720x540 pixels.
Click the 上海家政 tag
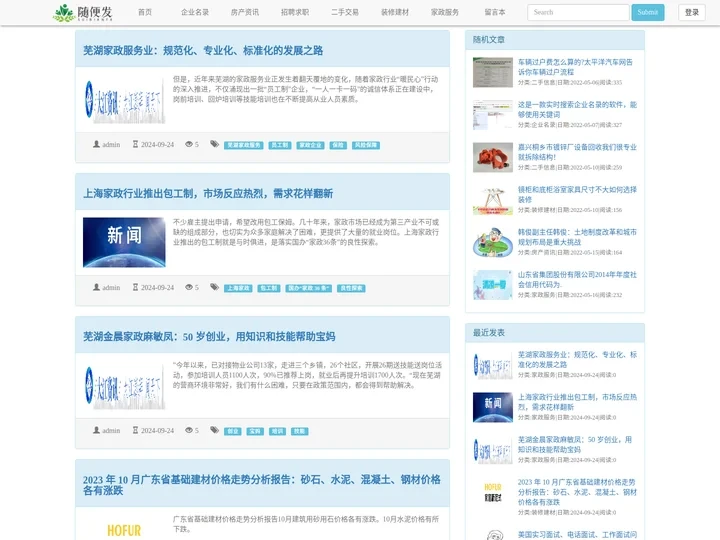(x=238, y=288)
